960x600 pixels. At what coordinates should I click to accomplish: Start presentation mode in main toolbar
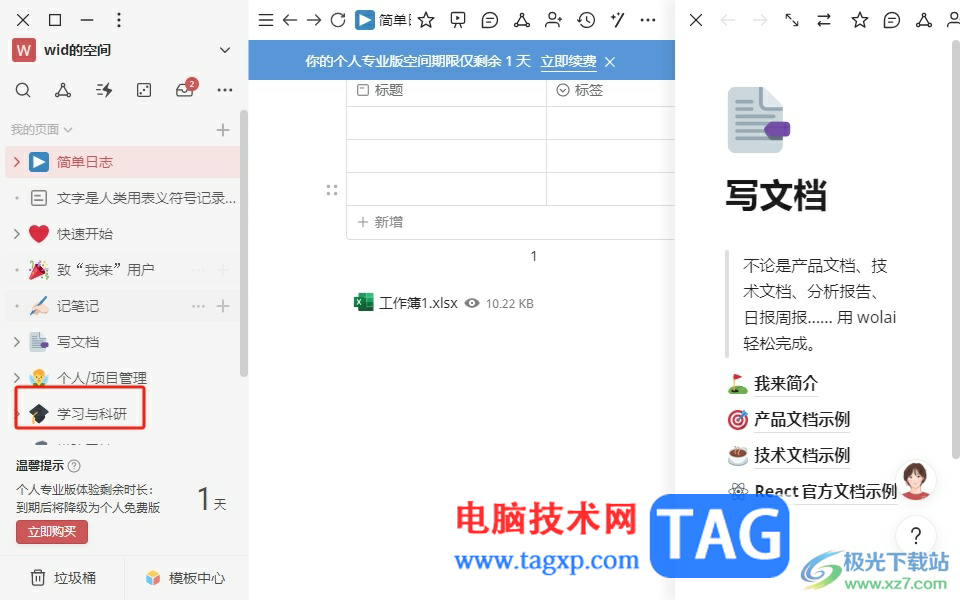tap(457, 20)
